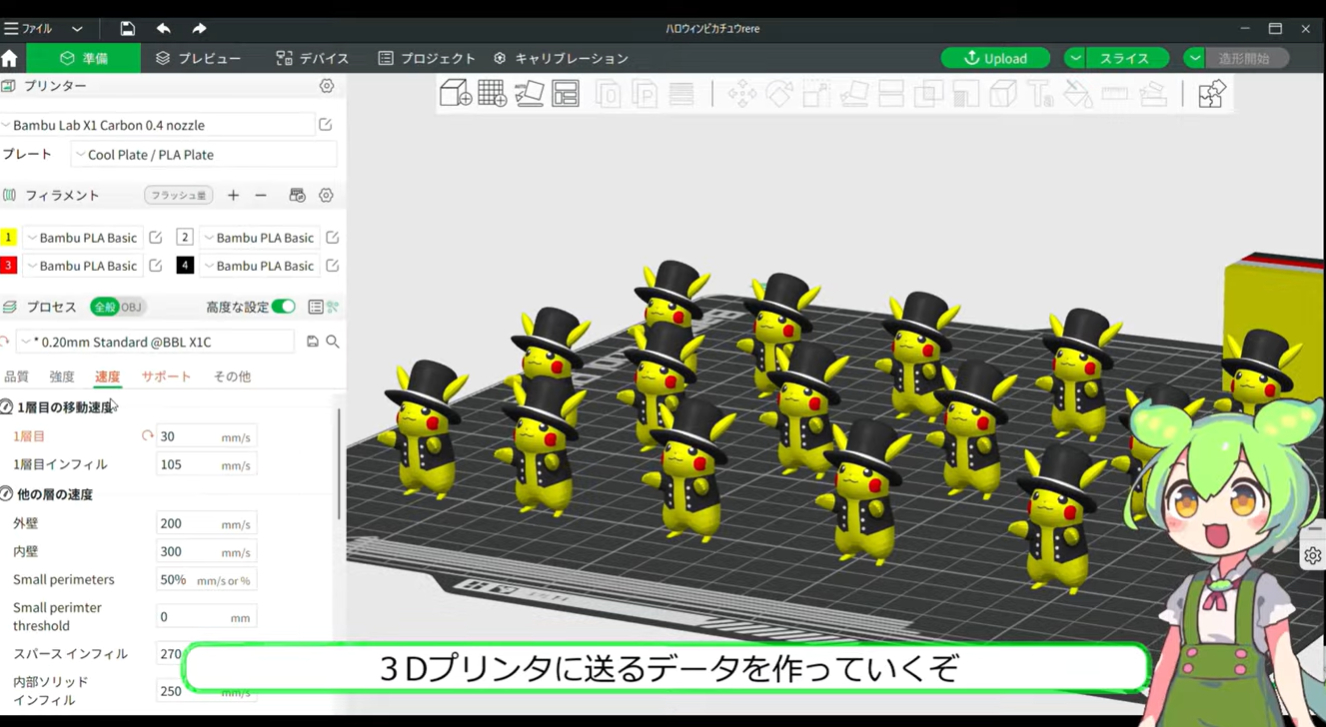1326x727 pixels.
Task: Click the home icon
Action: pyautogui.click(x=10, y=58)
